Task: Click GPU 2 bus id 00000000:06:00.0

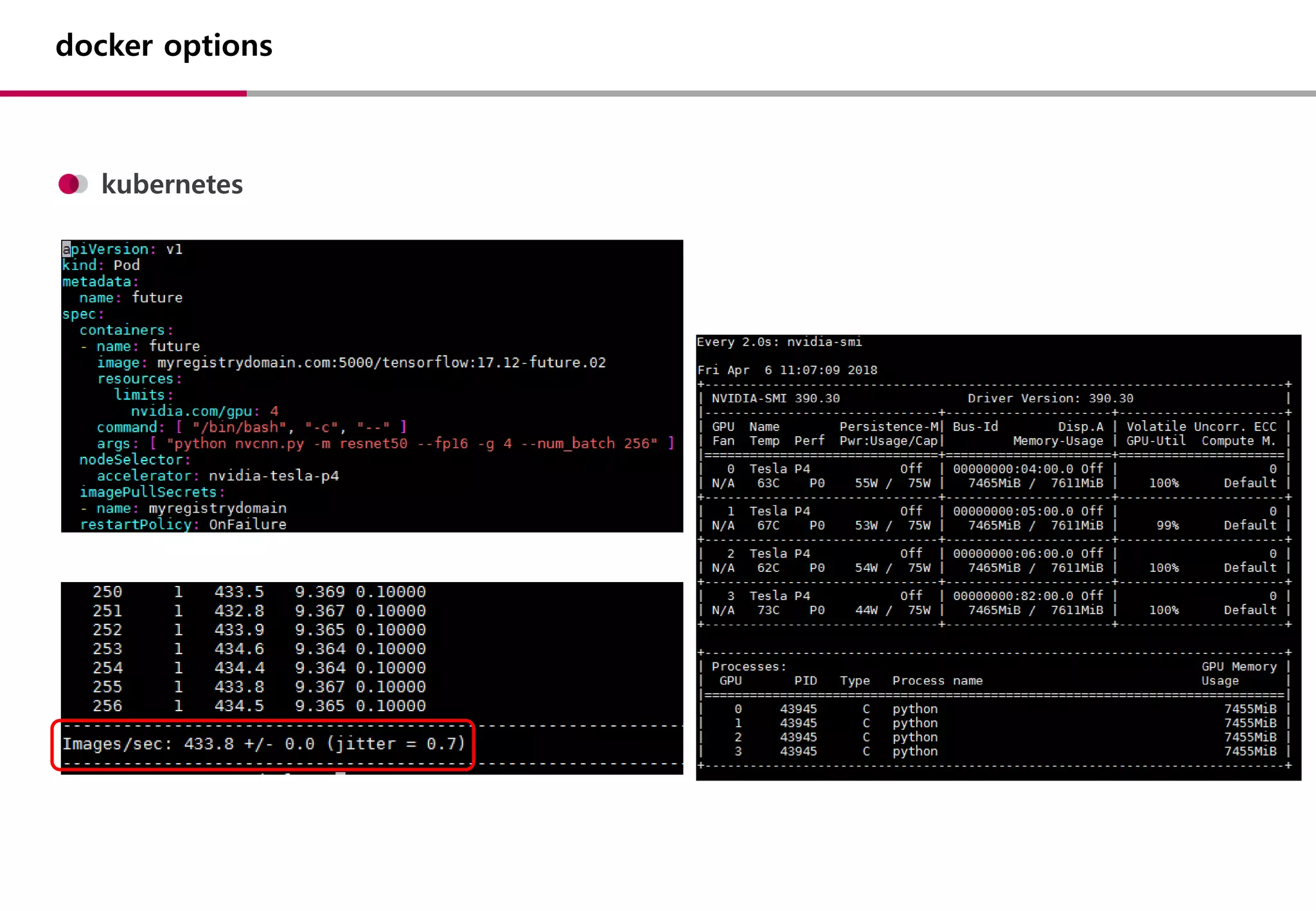Action: tap(1013, 554)
